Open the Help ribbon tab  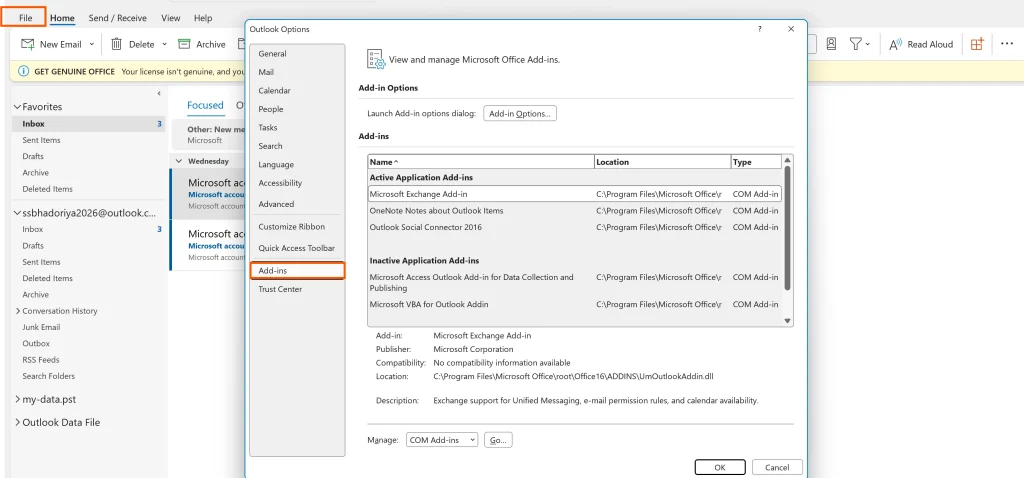[203, 18]
